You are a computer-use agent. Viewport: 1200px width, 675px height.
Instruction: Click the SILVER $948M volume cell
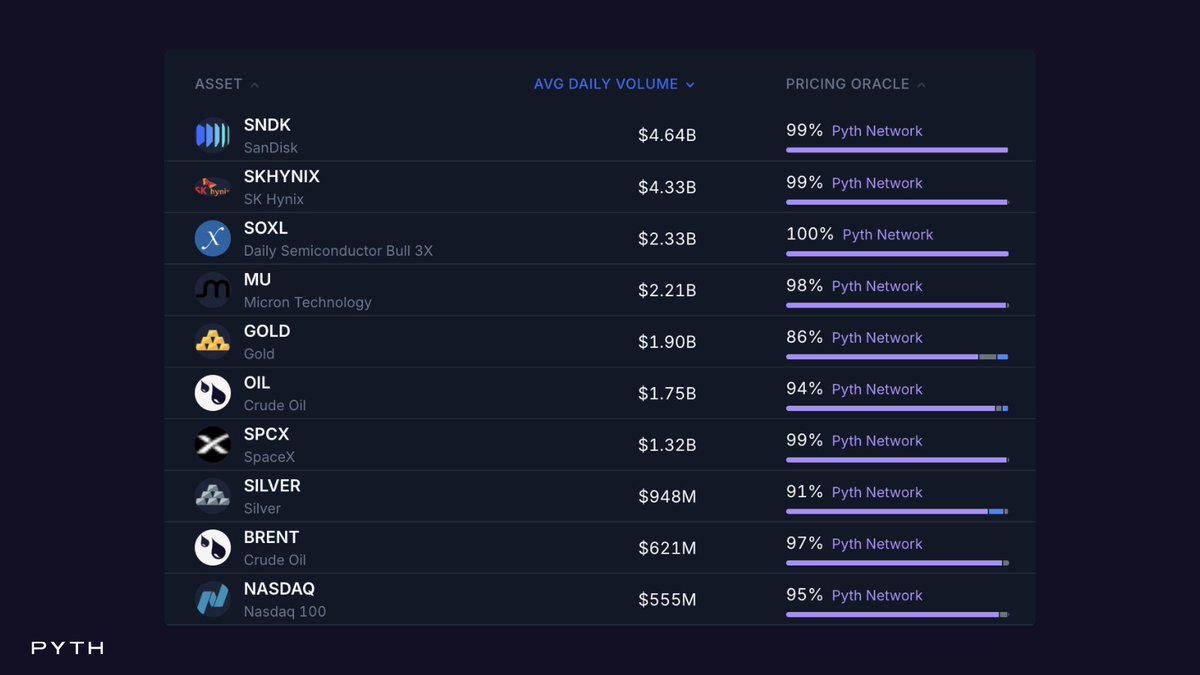point(667,496)
